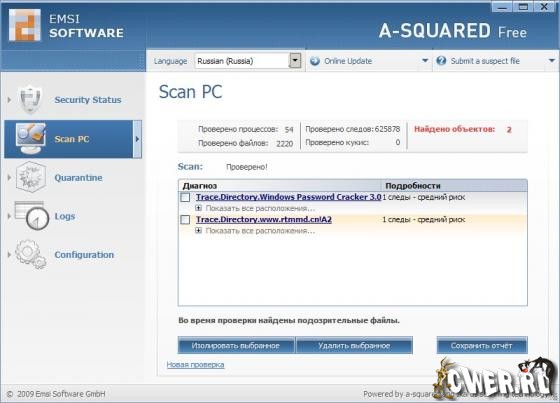Open the Logs clock icon
Screen dimensions: 560x403
point(32,215)
